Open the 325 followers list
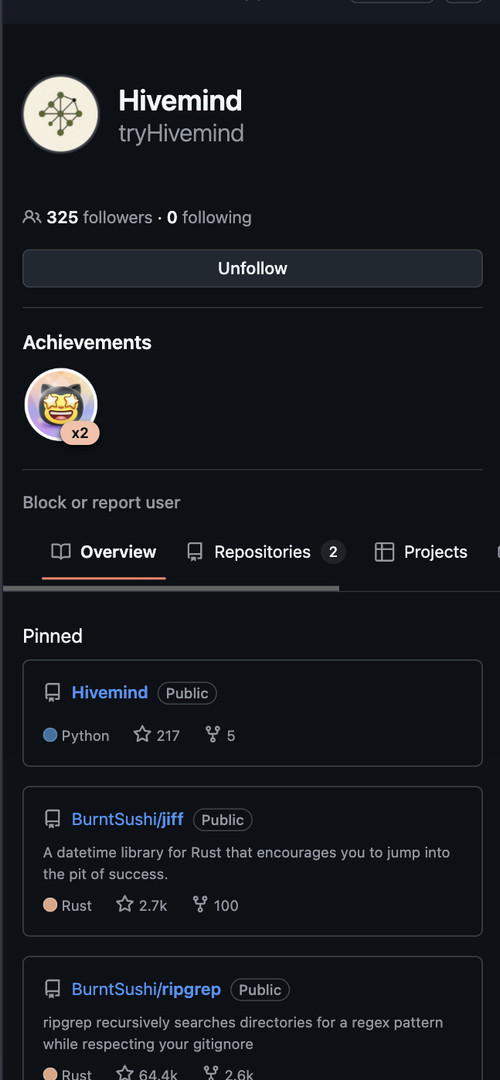The image size is (500, 1080). pos(99,218)
